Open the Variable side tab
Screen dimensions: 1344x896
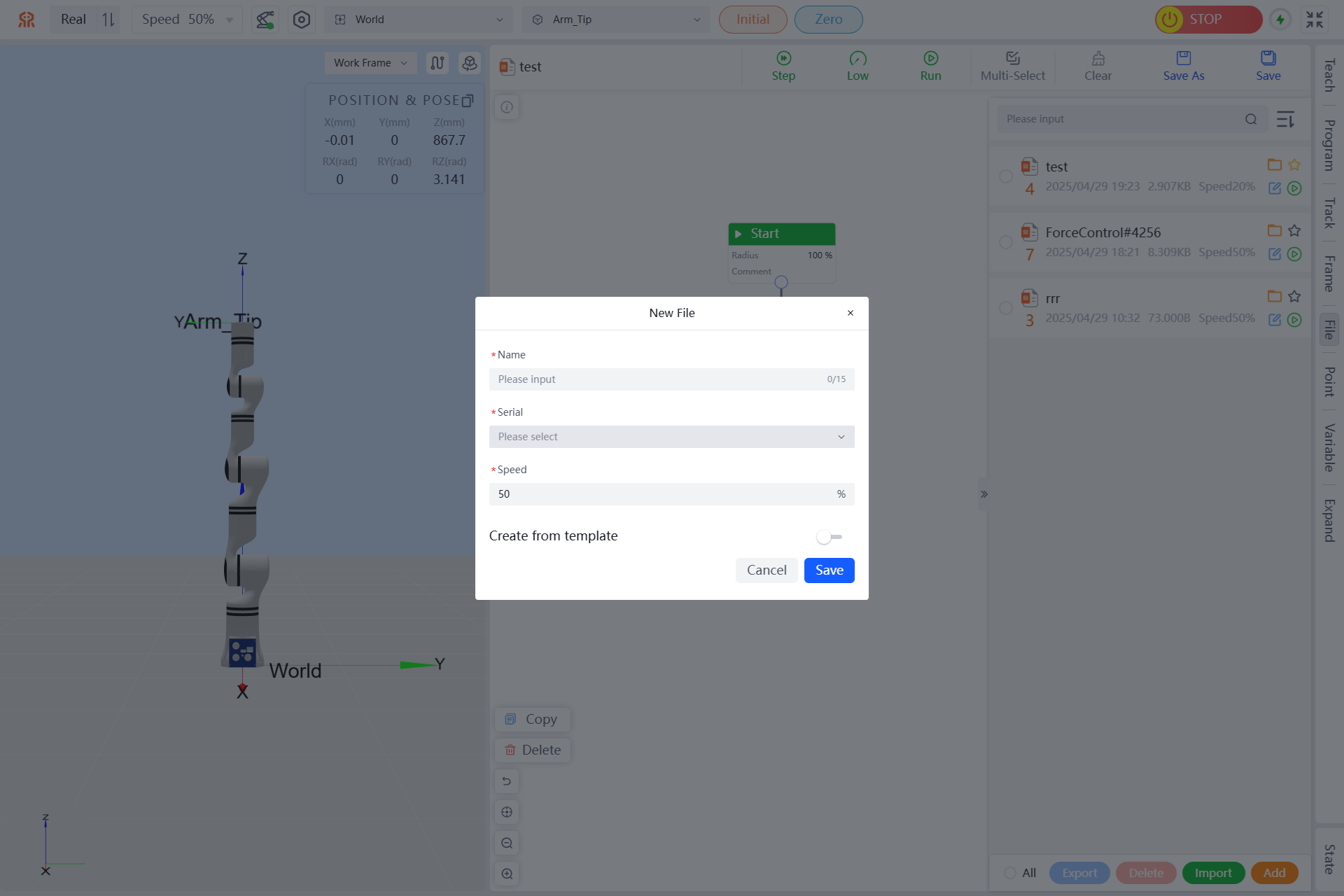pyautogui.click(x=1329, y=447)
